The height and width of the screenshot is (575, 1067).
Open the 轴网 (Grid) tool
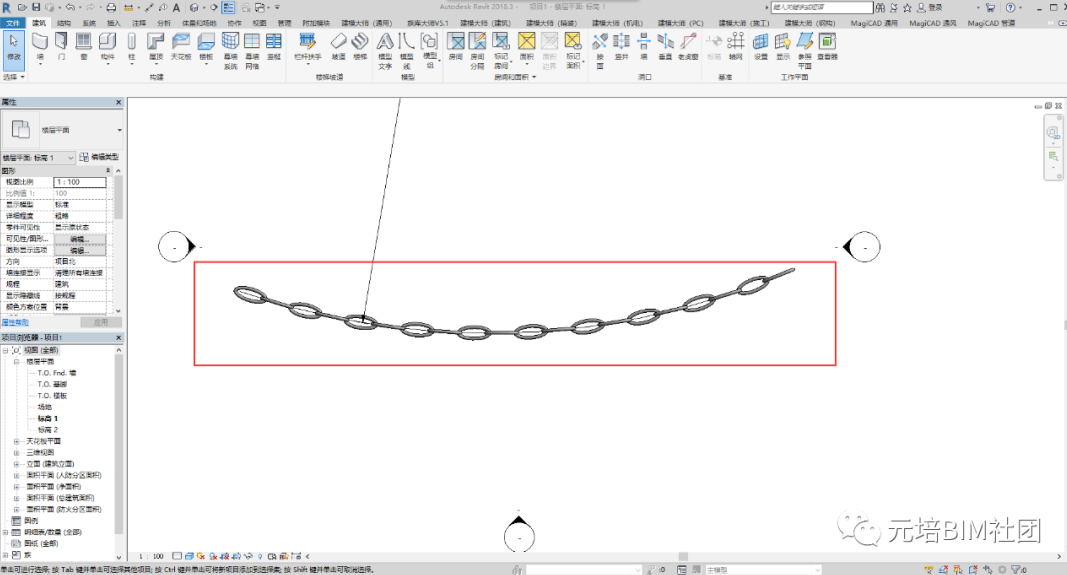pos(736,47)
